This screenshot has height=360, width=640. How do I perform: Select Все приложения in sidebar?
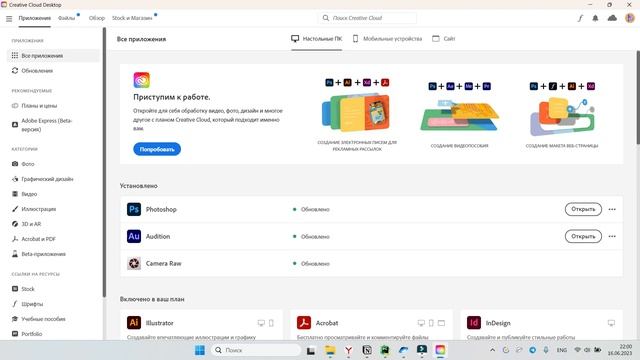pyautogui.click(x=53, y=56)
